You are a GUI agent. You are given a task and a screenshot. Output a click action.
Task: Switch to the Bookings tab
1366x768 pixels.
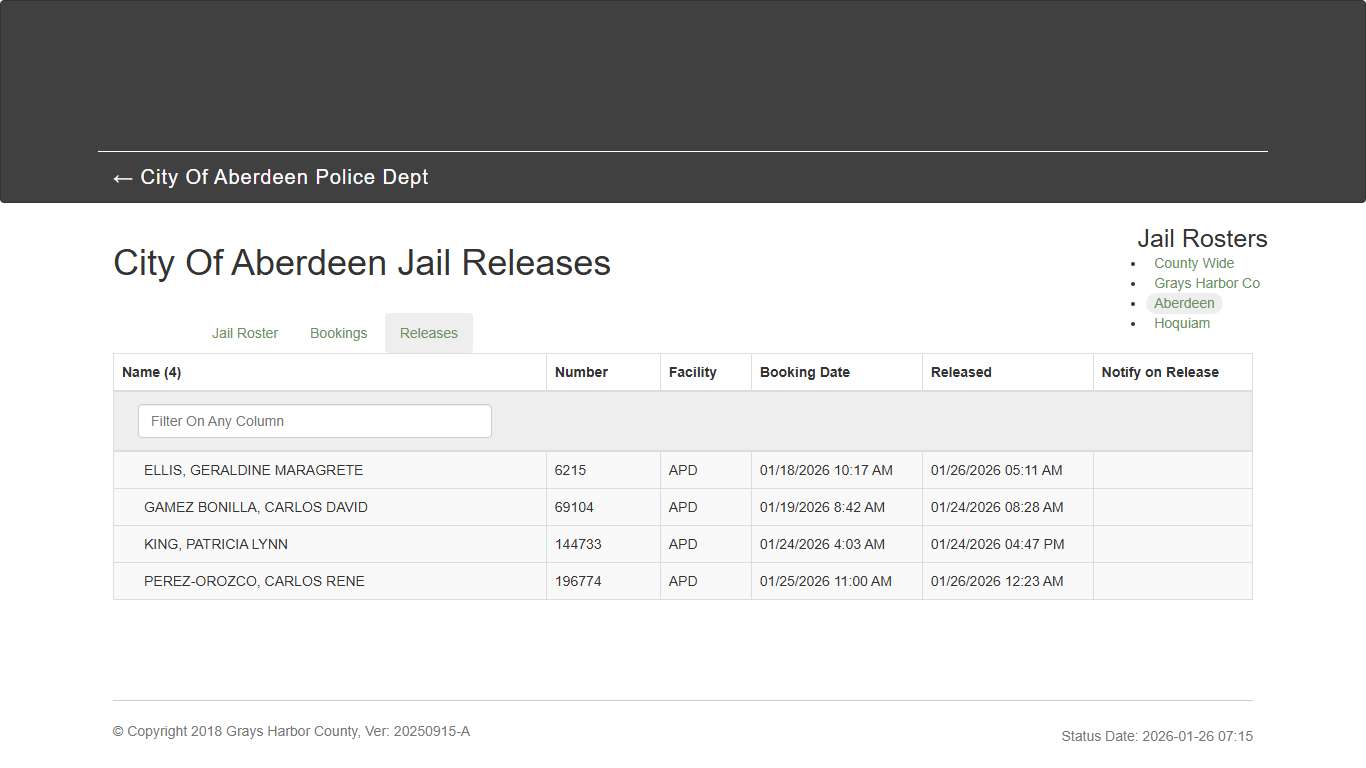coord(338,333)
